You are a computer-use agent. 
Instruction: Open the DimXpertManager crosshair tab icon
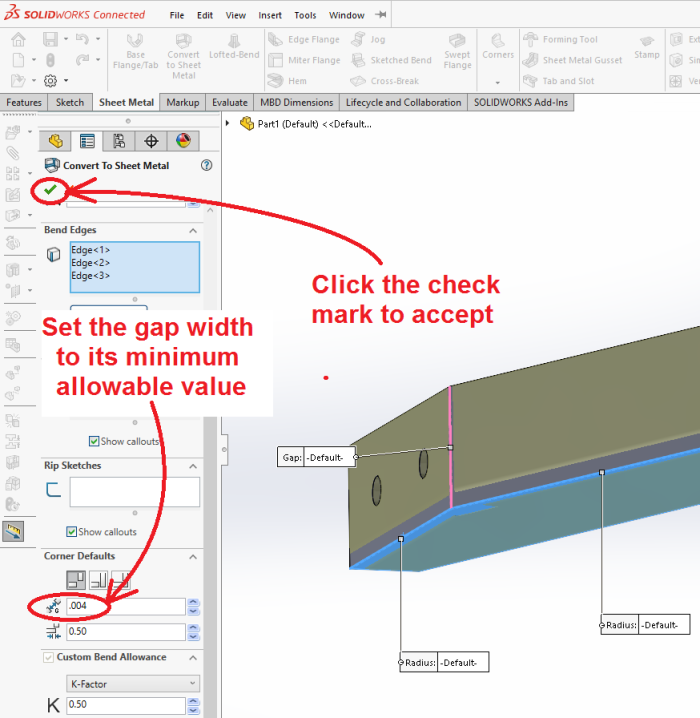(151, 141)
